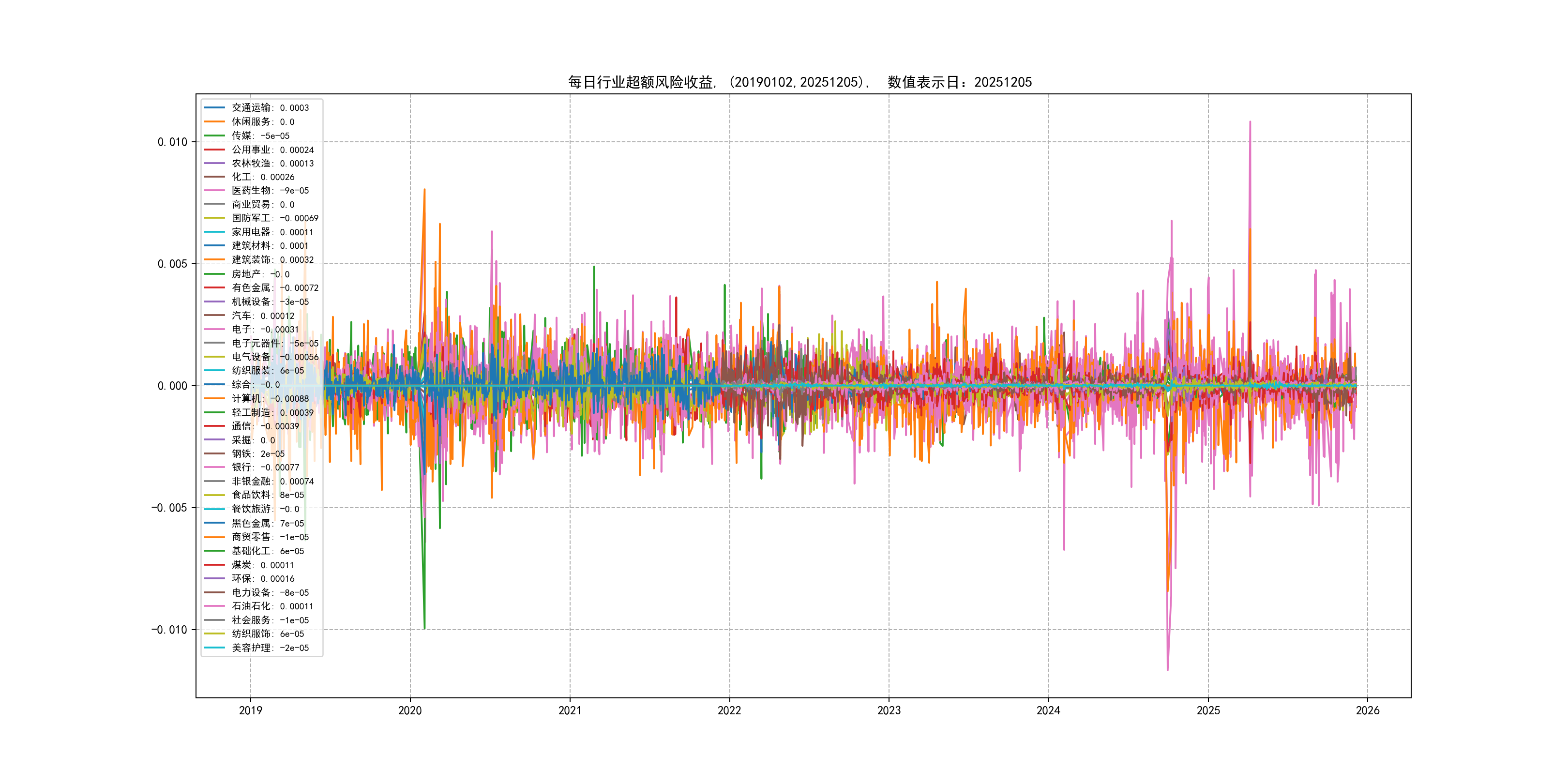Click the 2022 x-axis tick label
The height and width of the screenshot is (784, 1568).
(x=729, y=710)
